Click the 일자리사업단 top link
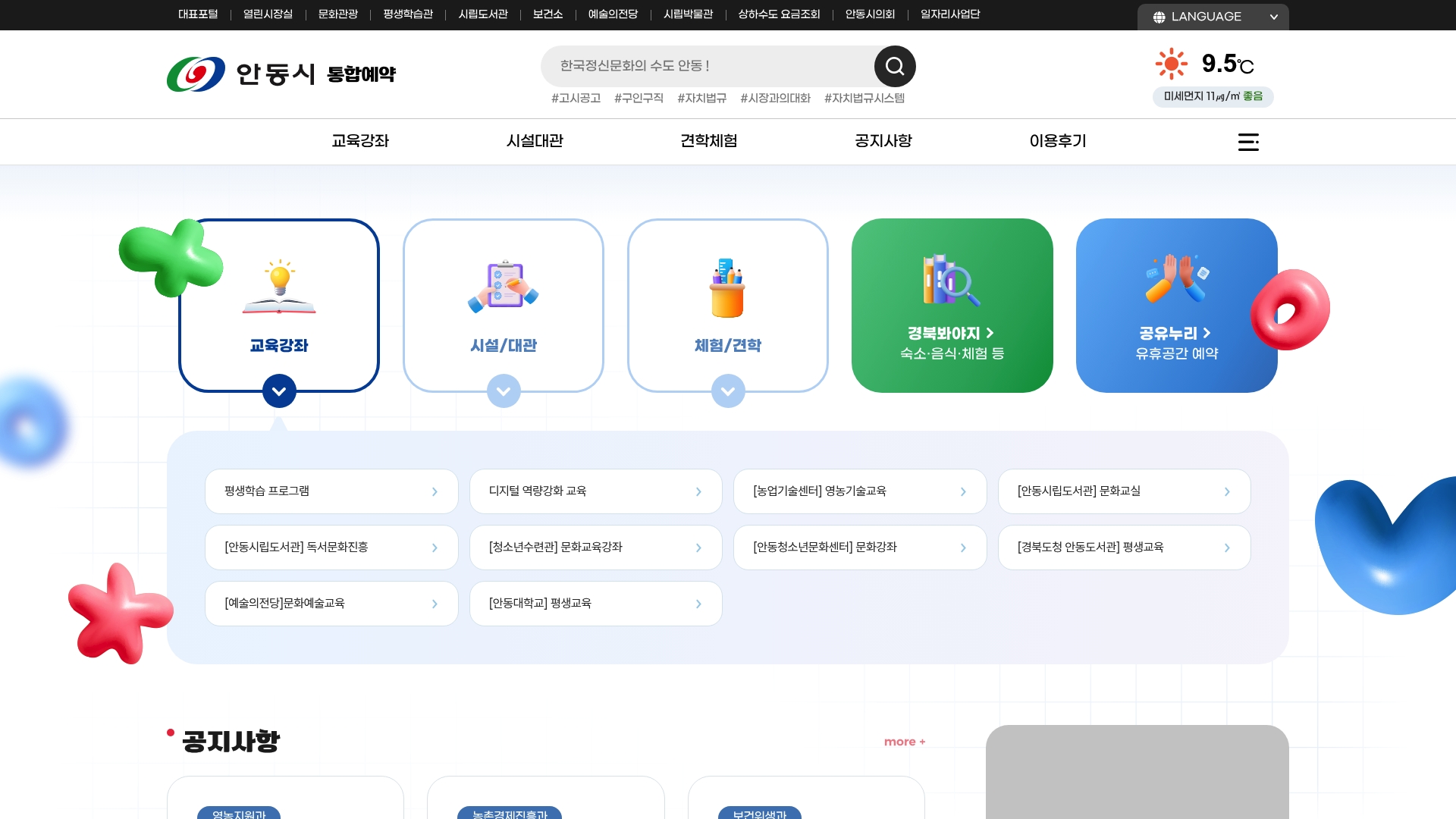 click(x=950, y=14)
